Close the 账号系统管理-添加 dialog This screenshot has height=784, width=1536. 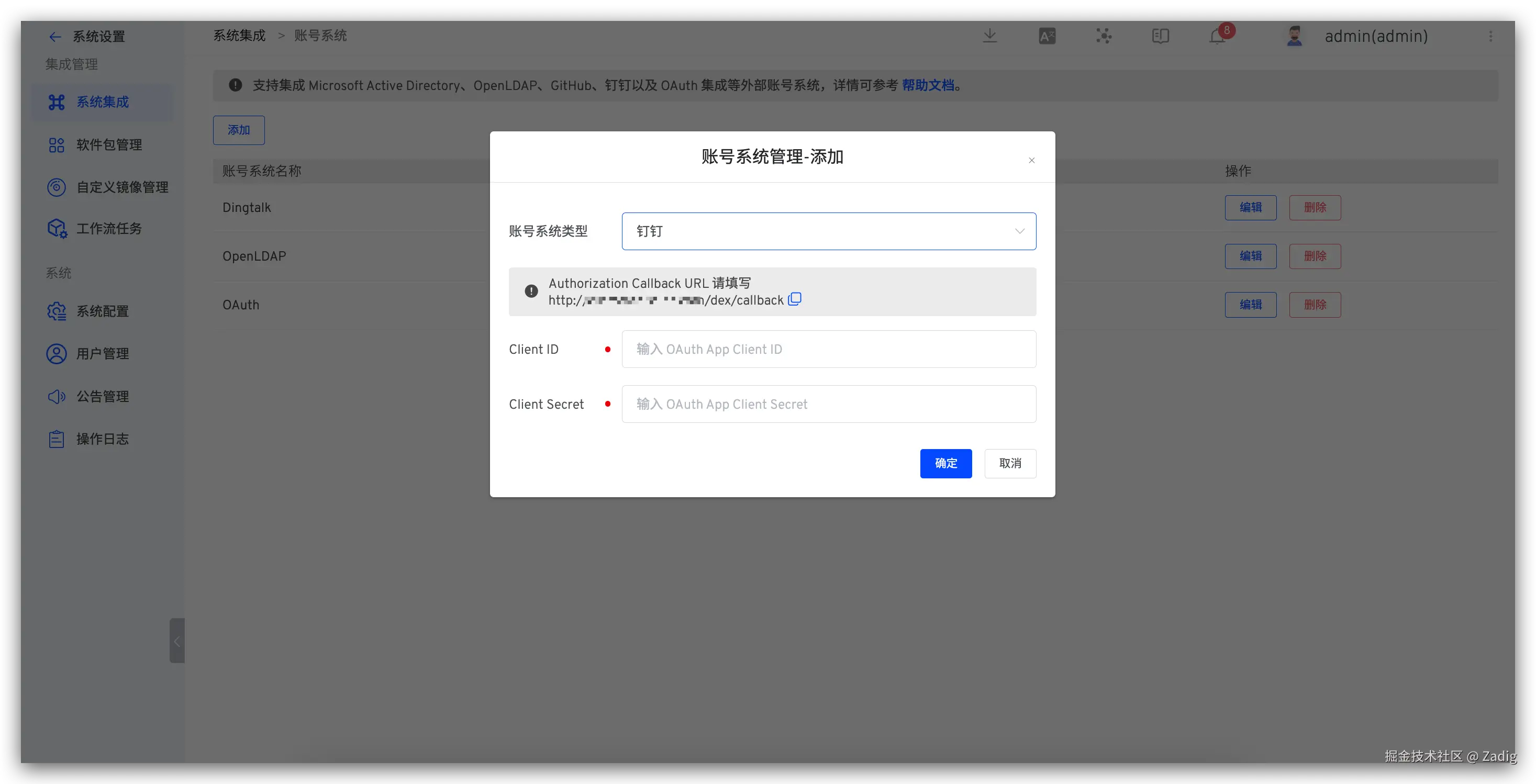(1031, 160)
